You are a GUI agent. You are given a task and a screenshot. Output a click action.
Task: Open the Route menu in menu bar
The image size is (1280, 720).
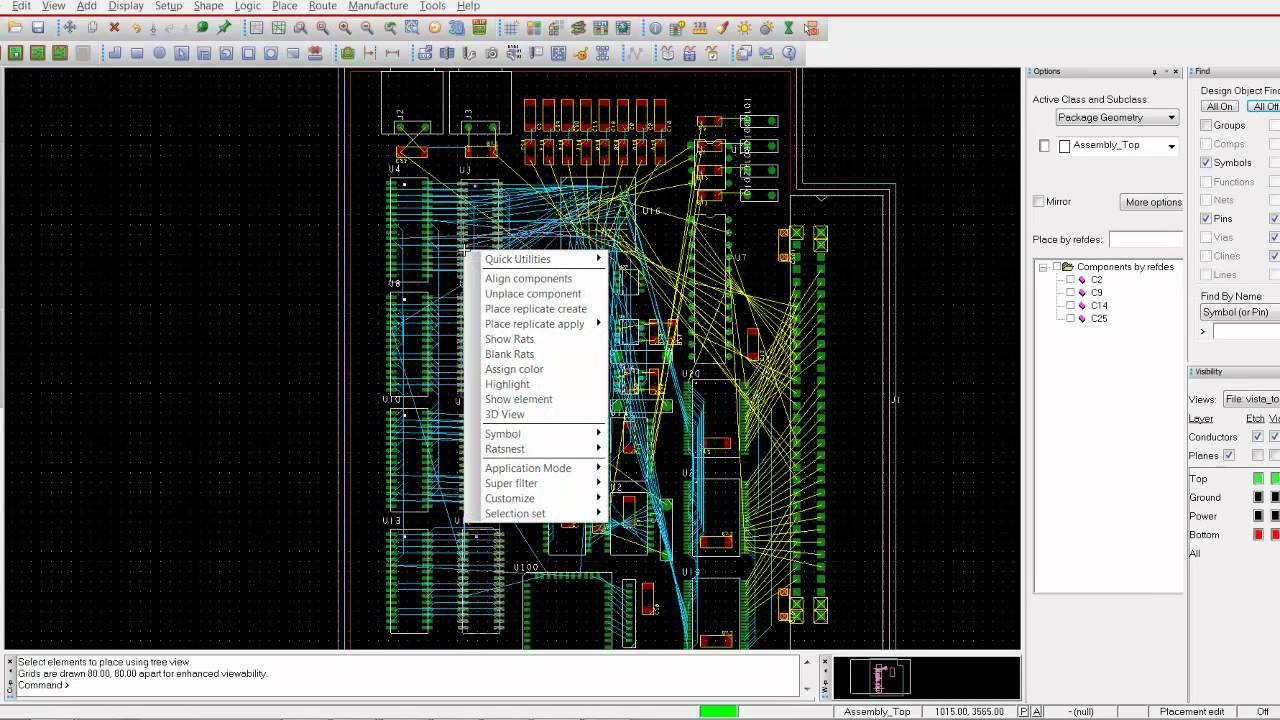click(322, 6)
